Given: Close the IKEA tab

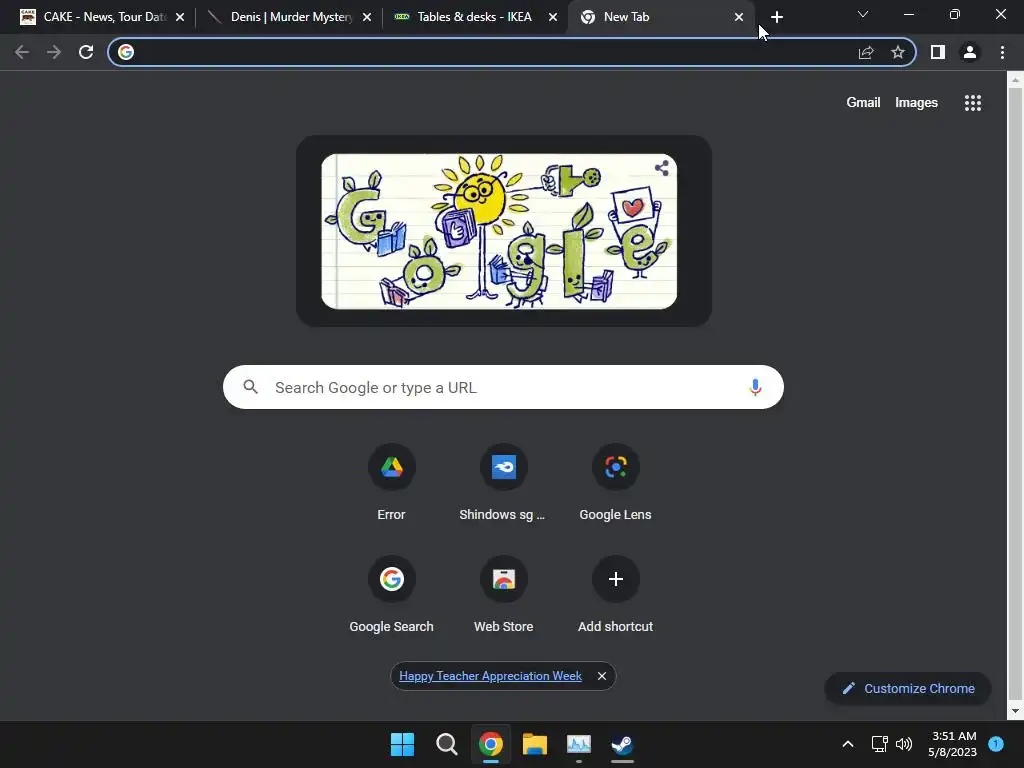Looking at the screenshot, I should [553, 17].
